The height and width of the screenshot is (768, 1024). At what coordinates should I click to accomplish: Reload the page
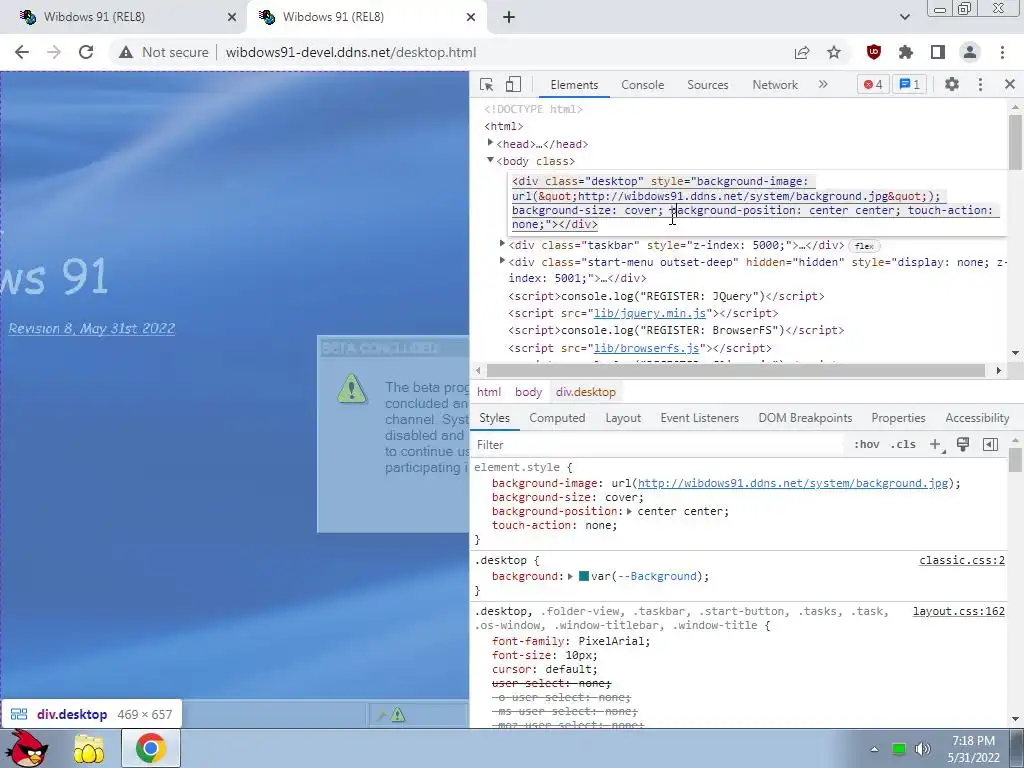tap(86, 52)
